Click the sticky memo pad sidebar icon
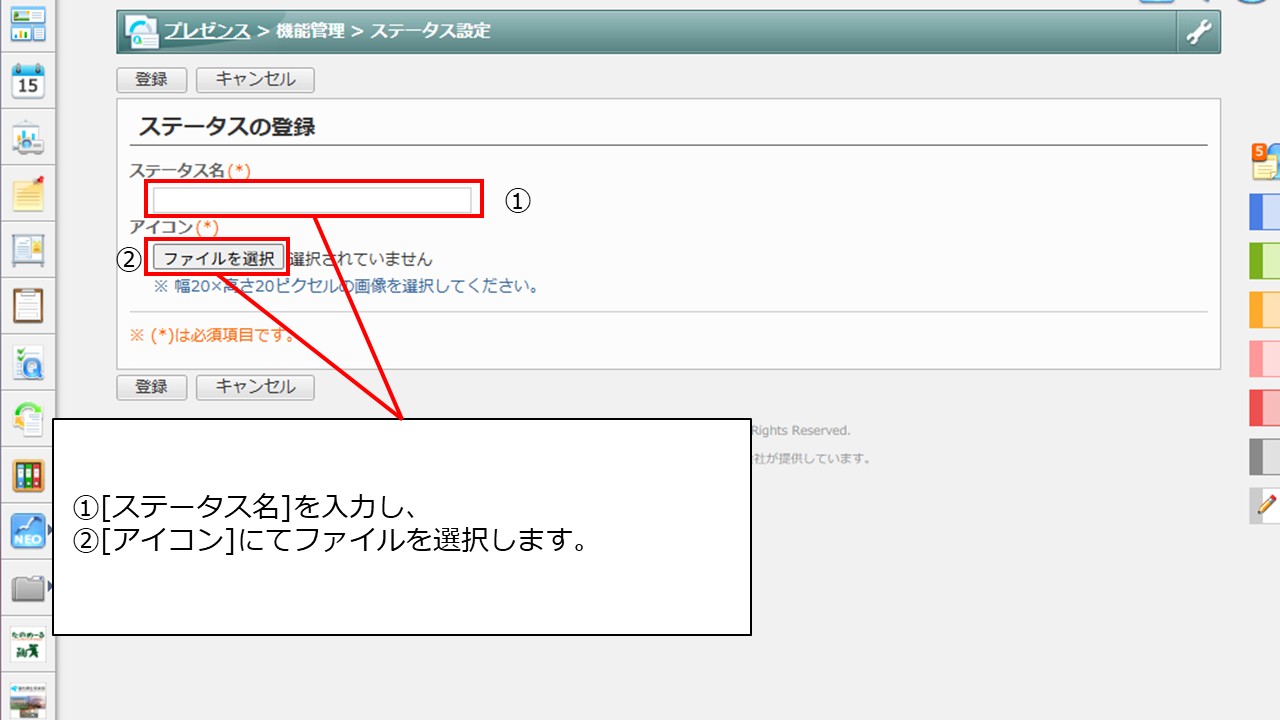Image resolution: width=1280 pixels, height=720 pixels. click(28, 194)
